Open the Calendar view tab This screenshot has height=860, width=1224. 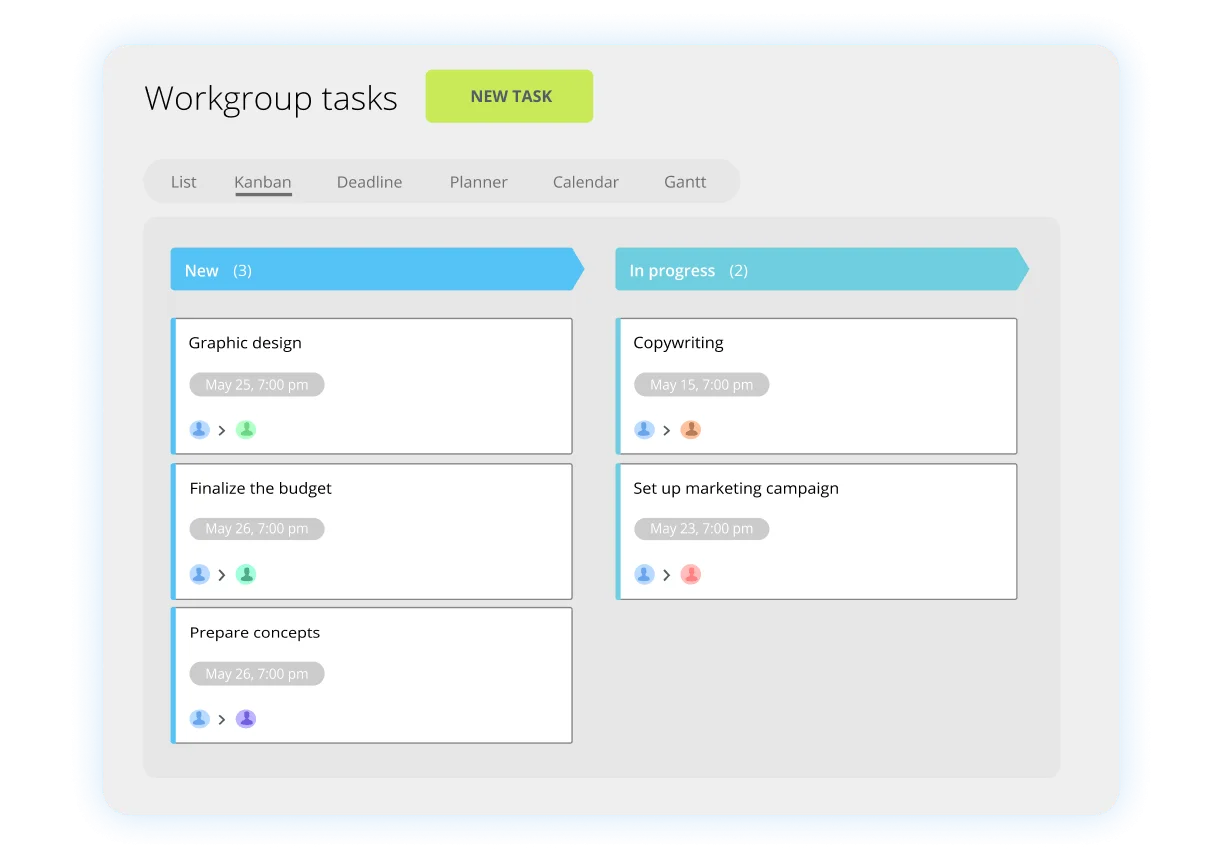pos(585,182)
